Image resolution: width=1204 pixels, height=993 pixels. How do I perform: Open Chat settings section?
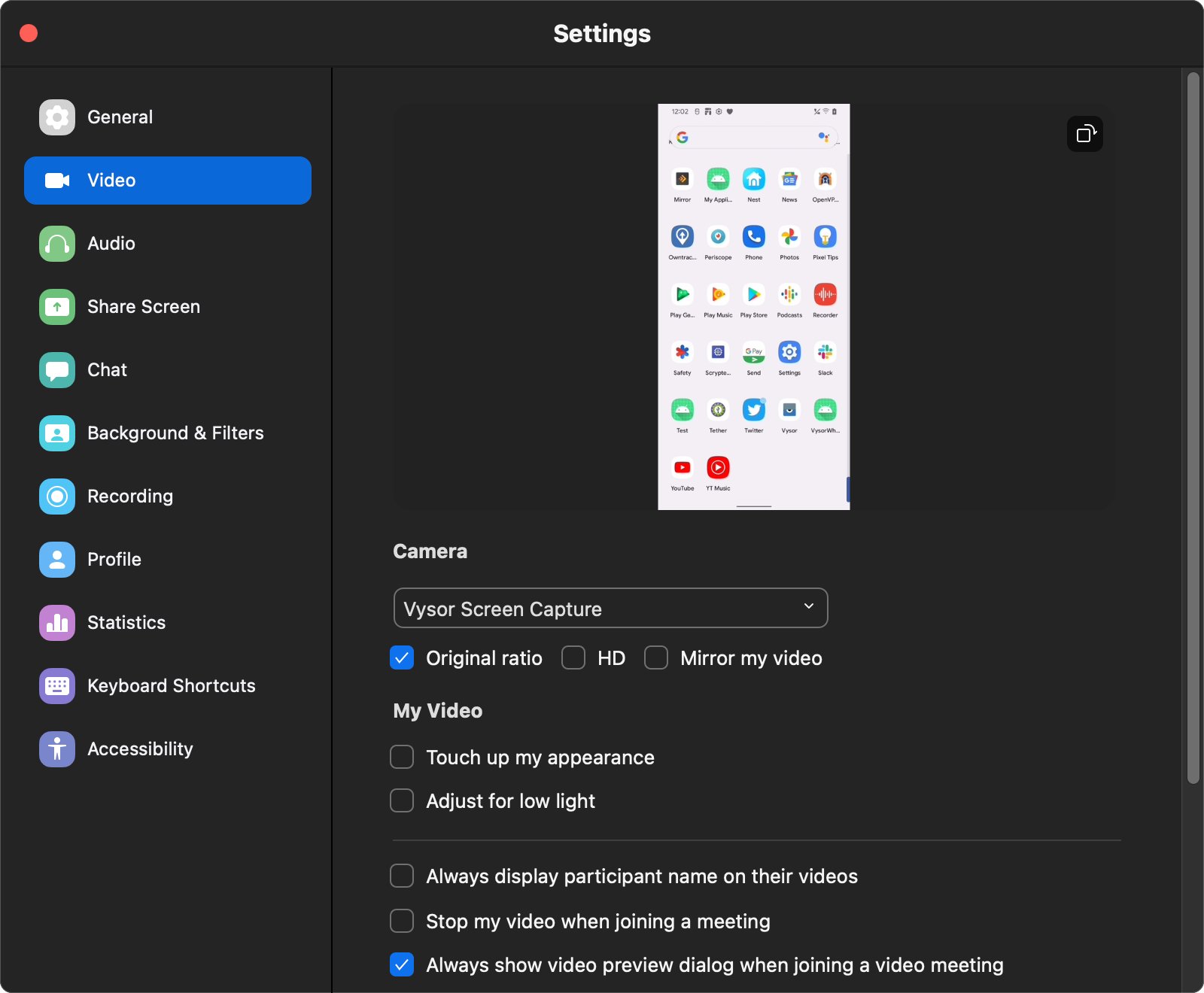[168, 370]
